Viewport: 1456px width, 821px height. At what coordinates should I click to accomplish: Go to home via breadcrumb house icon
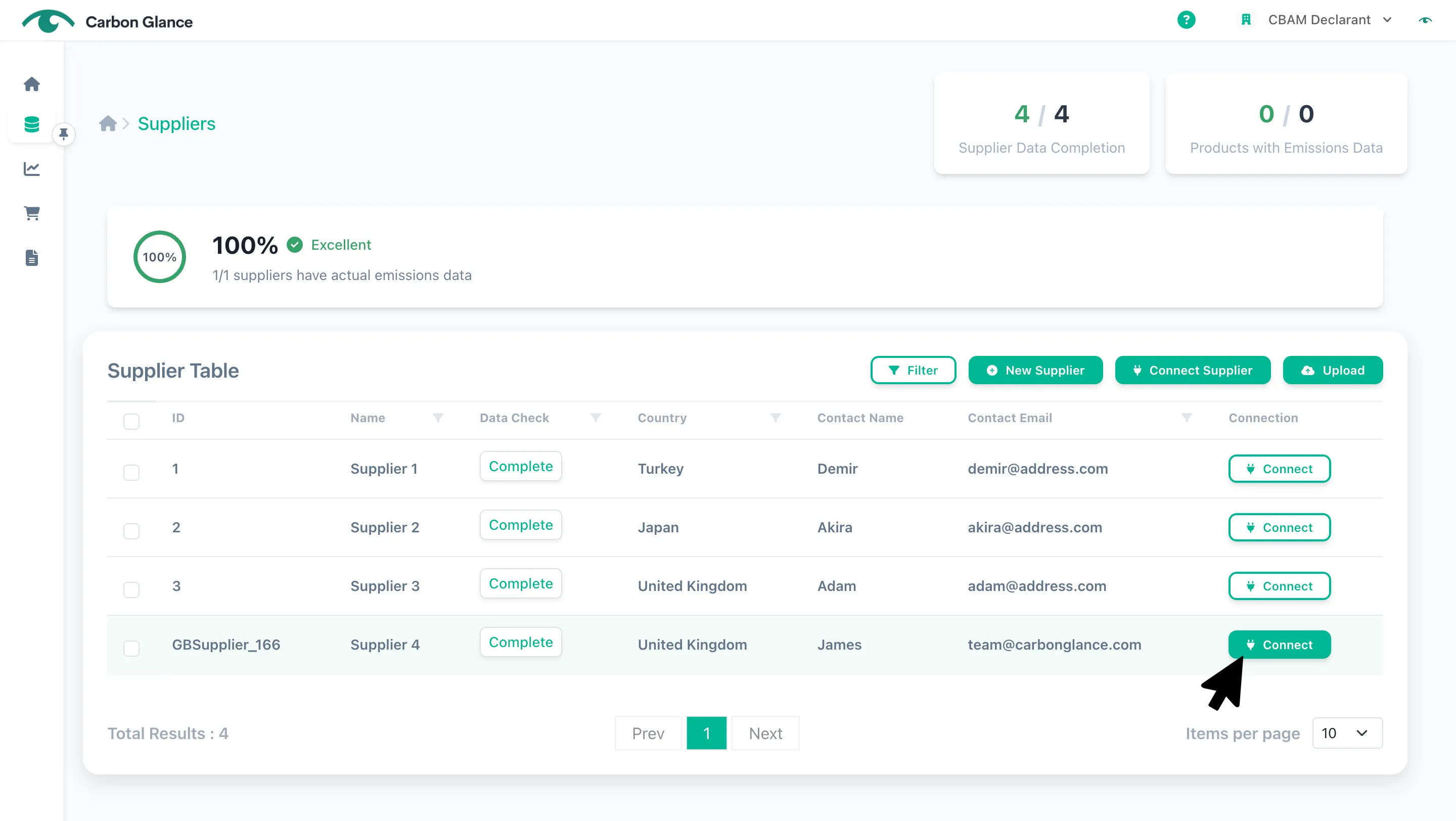[x=107, y=123]
